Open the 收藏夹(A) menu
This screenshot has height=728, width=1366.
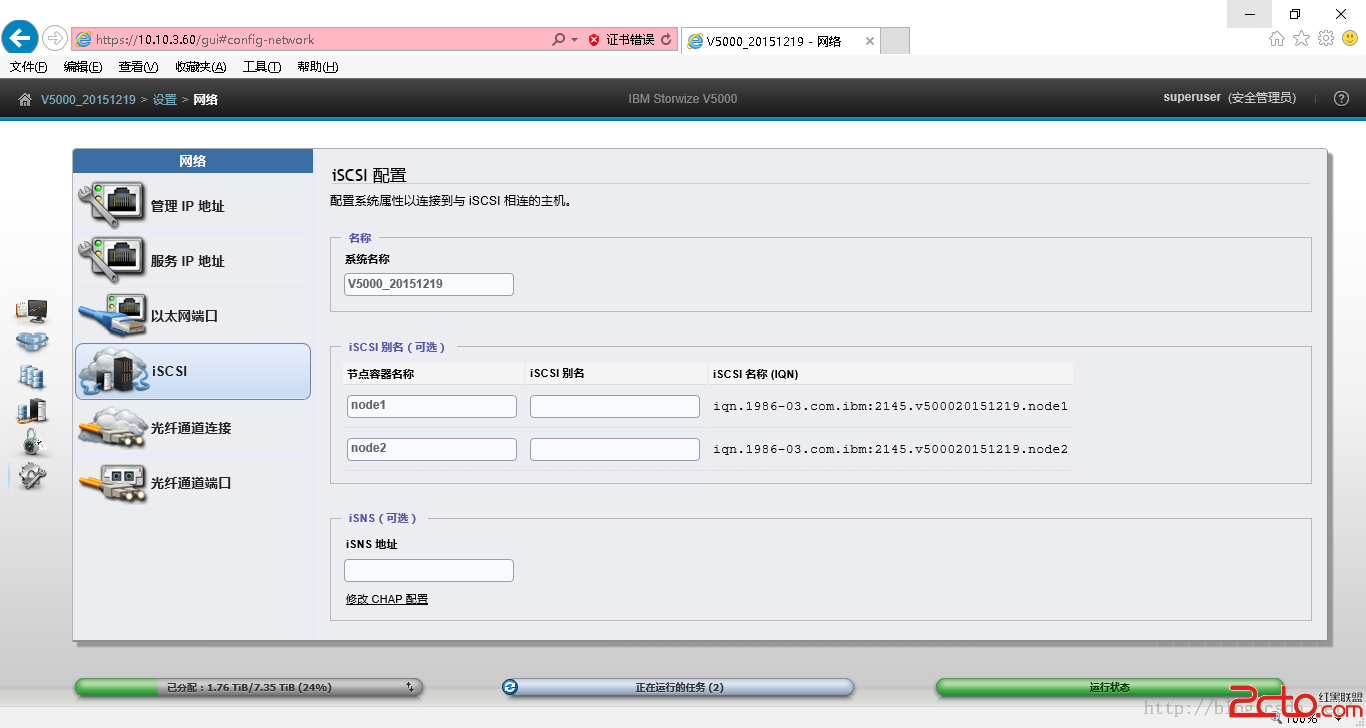click(x=201, y=67)
